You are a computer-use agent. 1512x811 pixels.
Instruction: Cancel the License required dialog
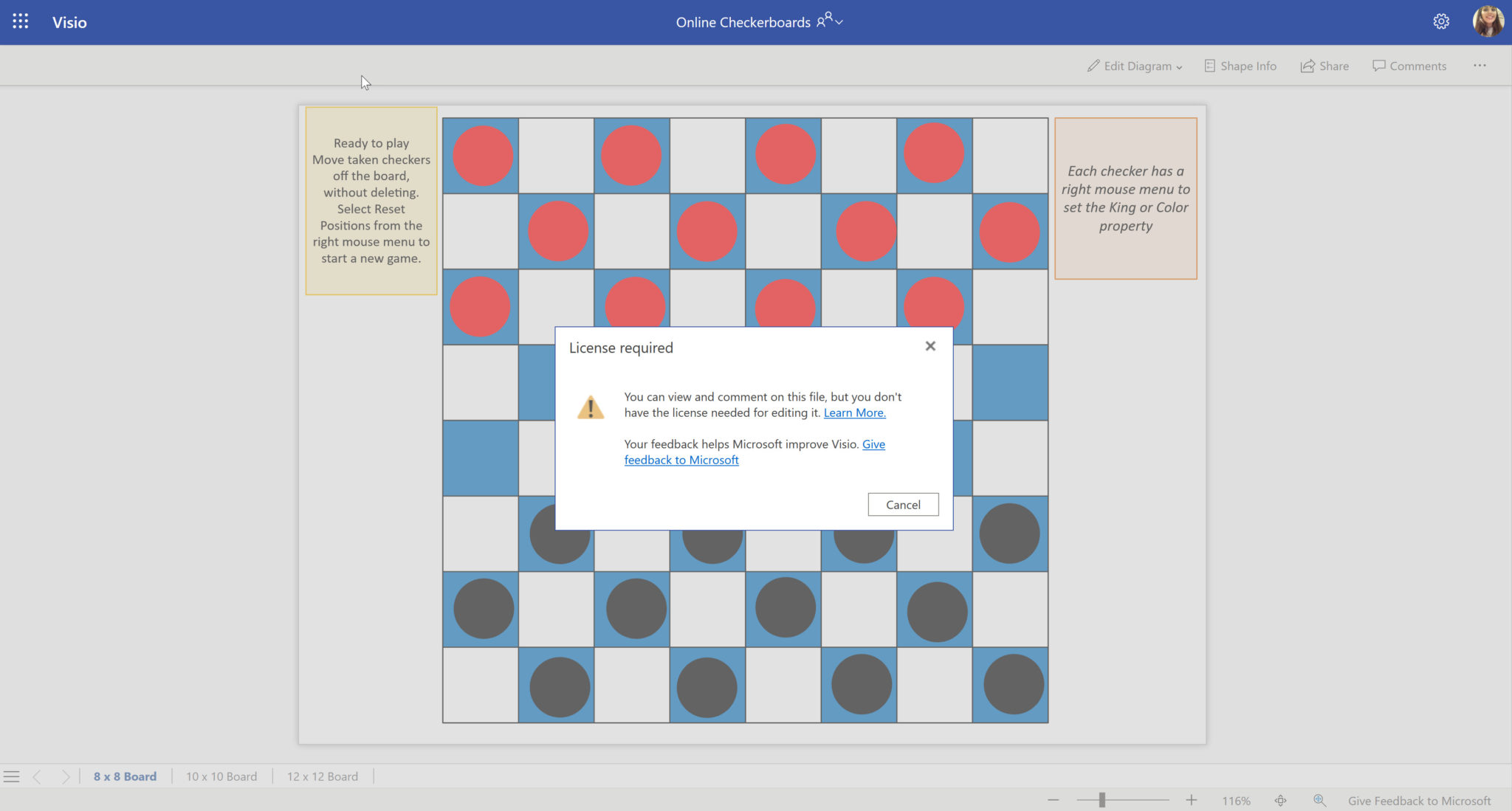[902, 504]
